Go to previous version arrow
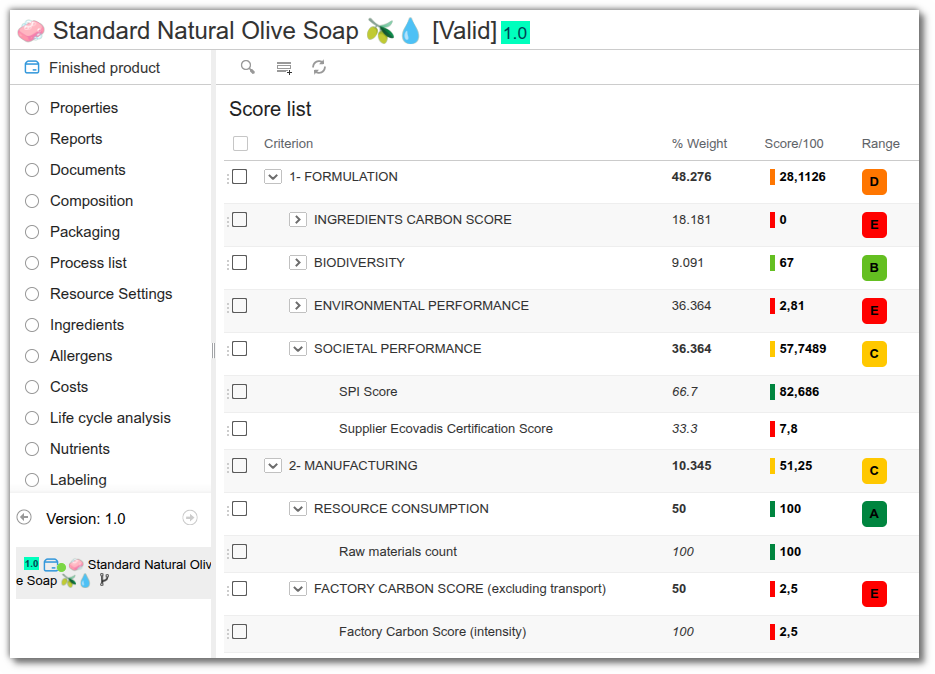The image size is (935, 674). click(x=24, y=517)
